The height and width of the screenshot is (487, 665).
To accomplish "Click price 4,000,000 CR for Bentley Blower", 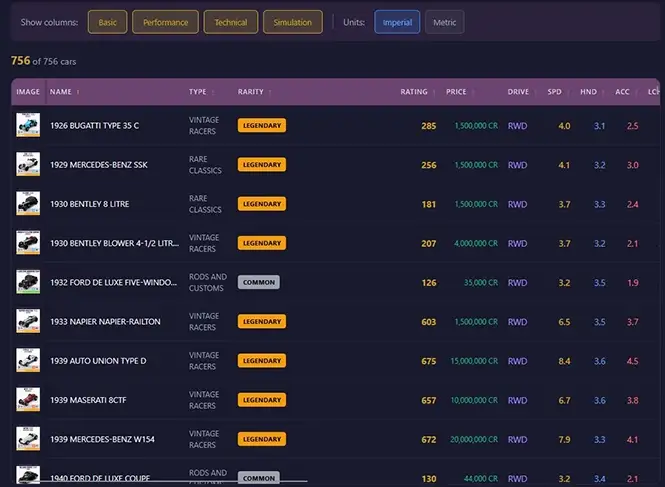I will [x=476, y=244].
